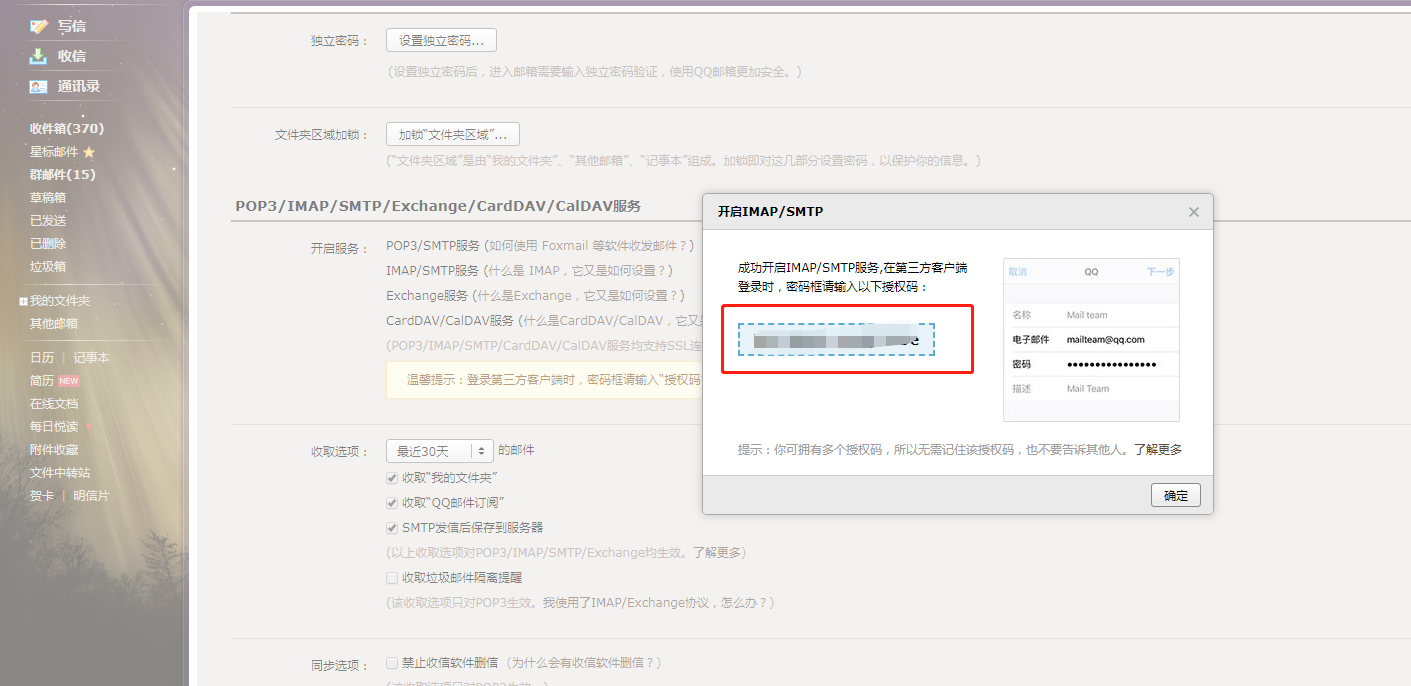Viewport: 1411px width, 686px height.
Task: Toggle SMTP发信后保存到服务器 checkbox
Action: (392, 528)
